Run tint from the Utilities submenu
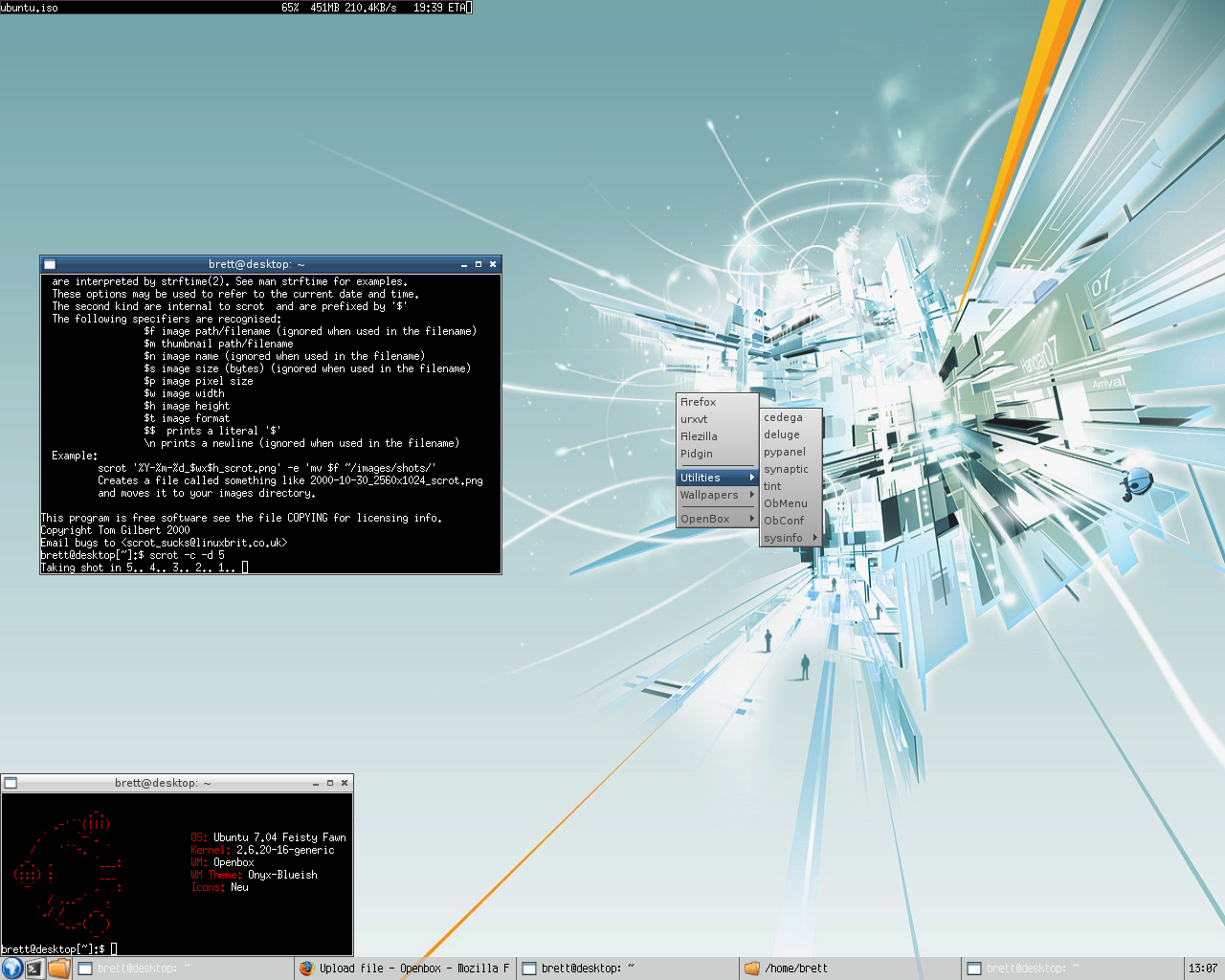This screenshot has height=980, width=1225. [x=791, y=486]
